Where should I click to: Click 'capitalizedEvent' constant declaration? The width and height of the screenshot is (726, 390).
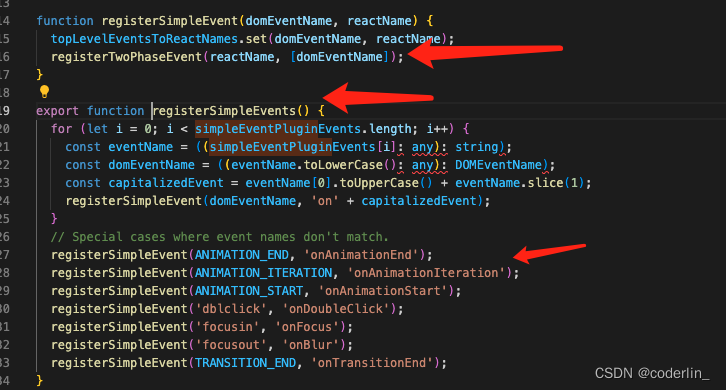[x=166, y=183]
